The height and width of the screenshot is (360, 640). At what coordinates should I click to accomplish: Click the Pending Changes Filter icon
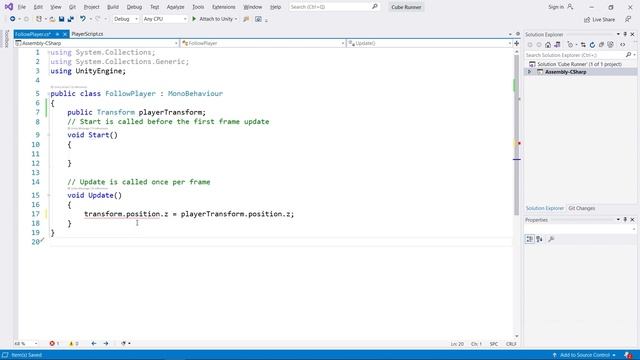click(570, 45)
